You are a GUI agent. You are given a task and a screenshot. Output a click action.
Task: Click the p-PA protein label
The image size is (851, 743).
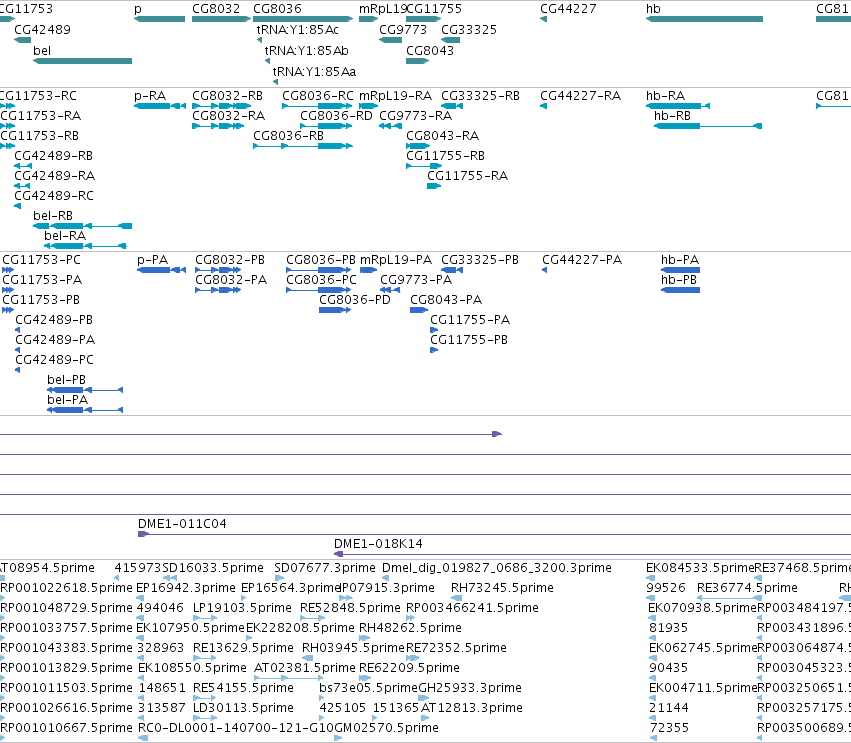pos(153,260)
